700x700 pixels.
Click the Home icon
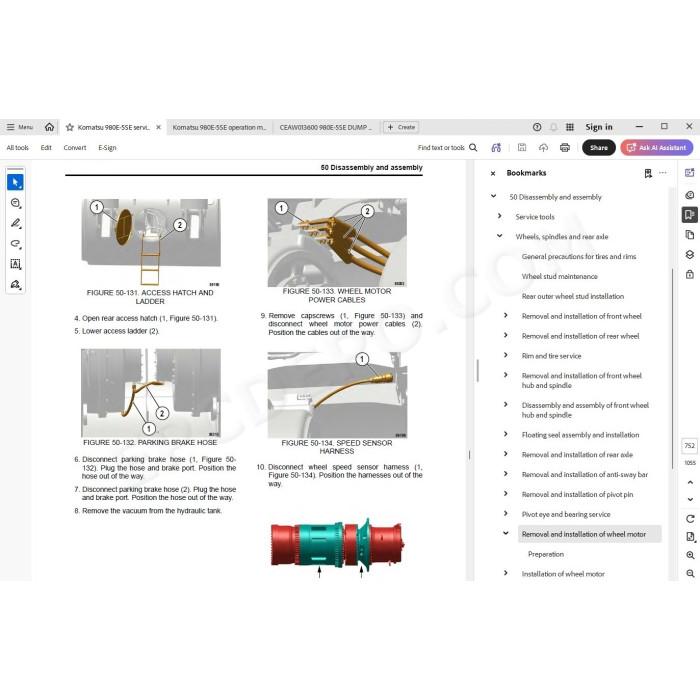pyautogui.click(x=50, y=127)
